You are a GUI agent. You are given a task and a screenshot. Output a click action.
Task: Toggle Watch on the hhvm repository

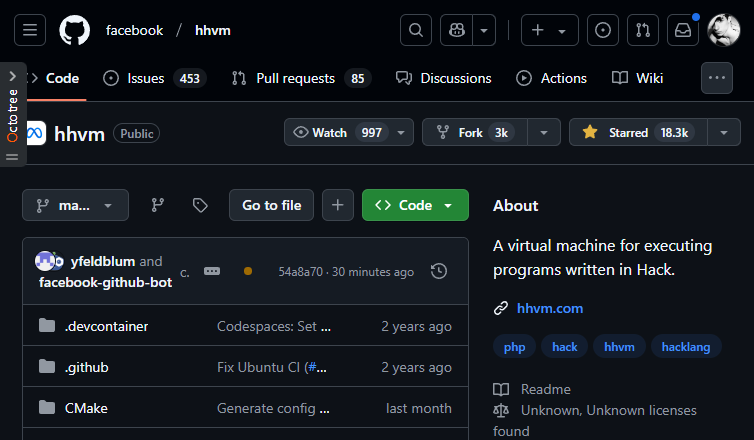pyautogui.click(x=336, y=132)
